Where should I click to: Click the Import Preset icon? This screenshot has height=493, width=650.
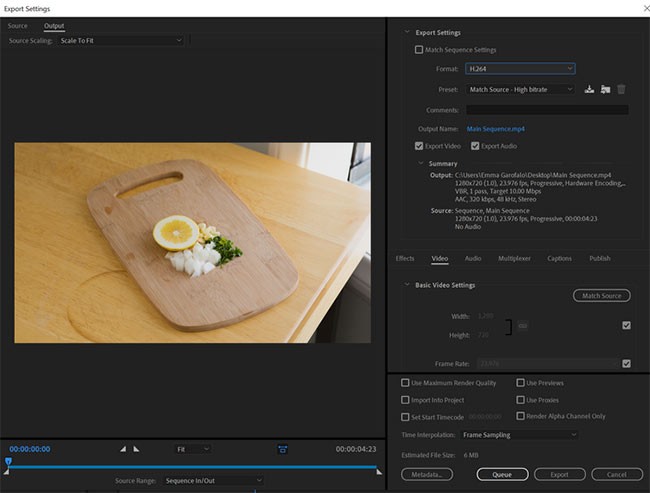605,89
